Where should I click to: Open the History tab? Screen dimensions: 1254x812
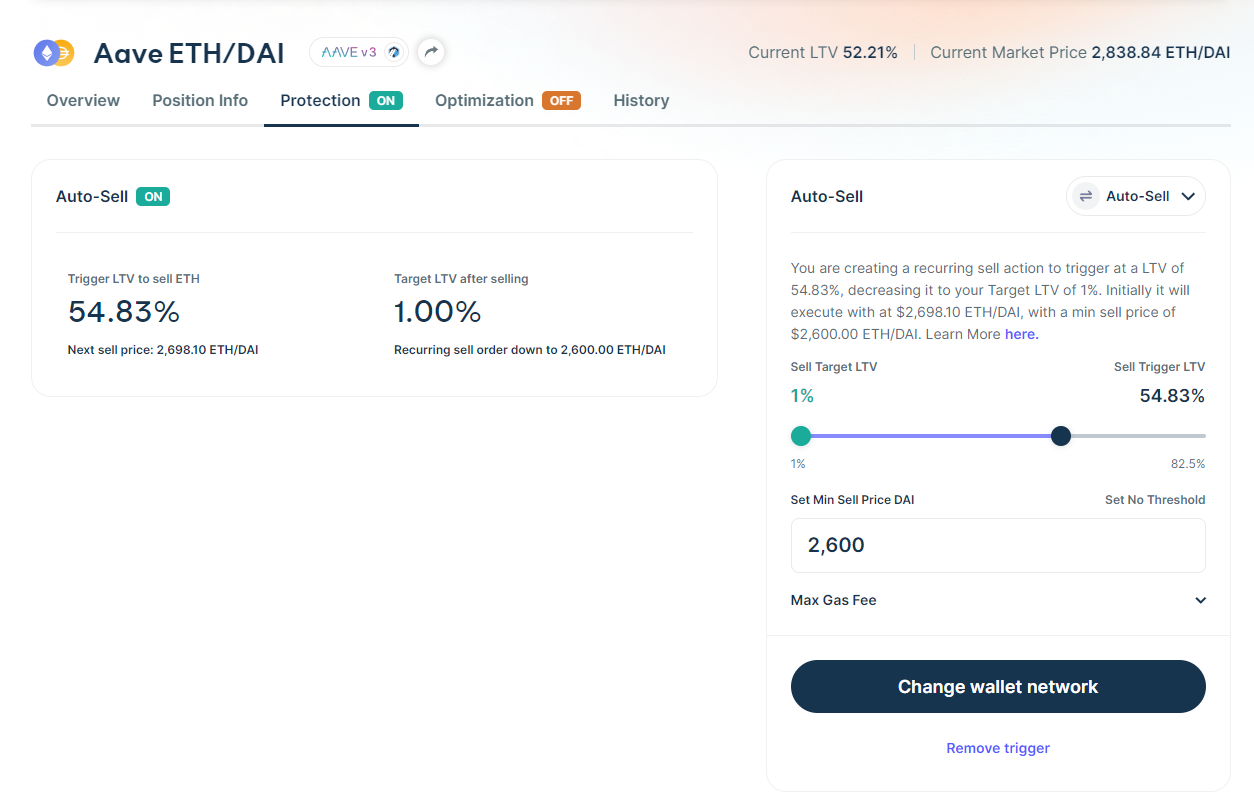[641, 100]
